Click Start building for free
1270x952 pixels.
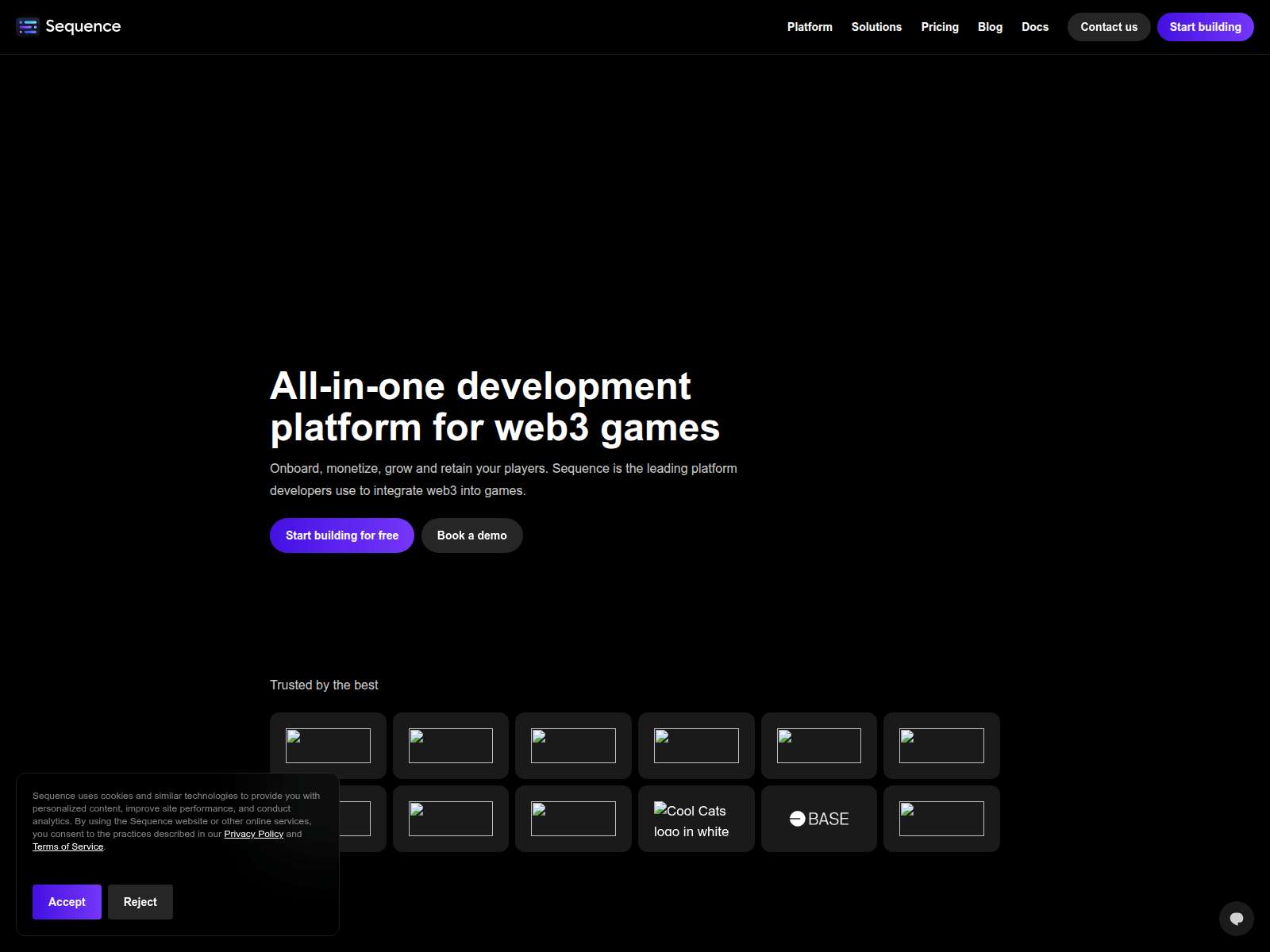tap(342, 535)
